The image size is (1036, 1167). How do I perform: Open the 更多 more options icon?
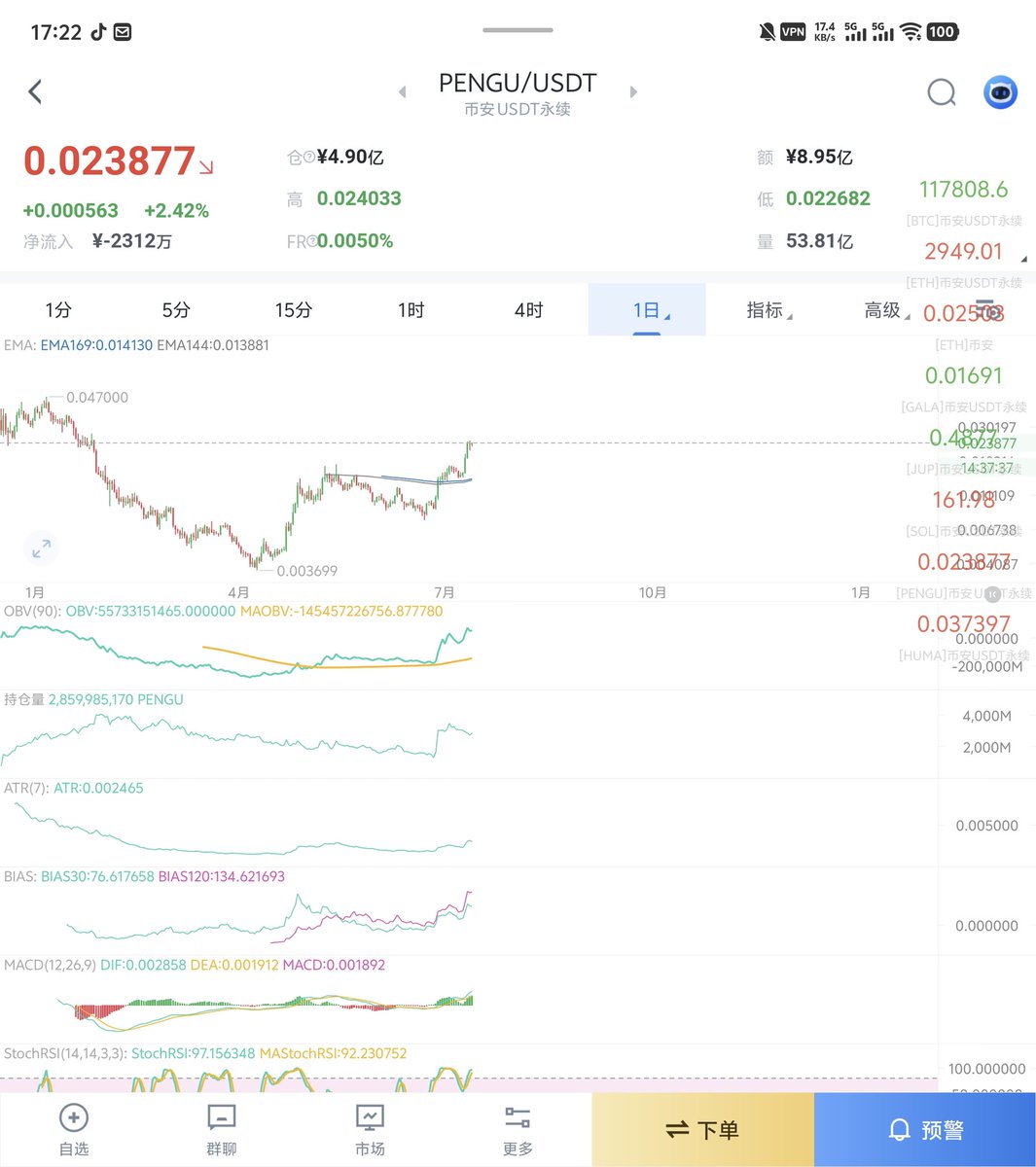518,1117
